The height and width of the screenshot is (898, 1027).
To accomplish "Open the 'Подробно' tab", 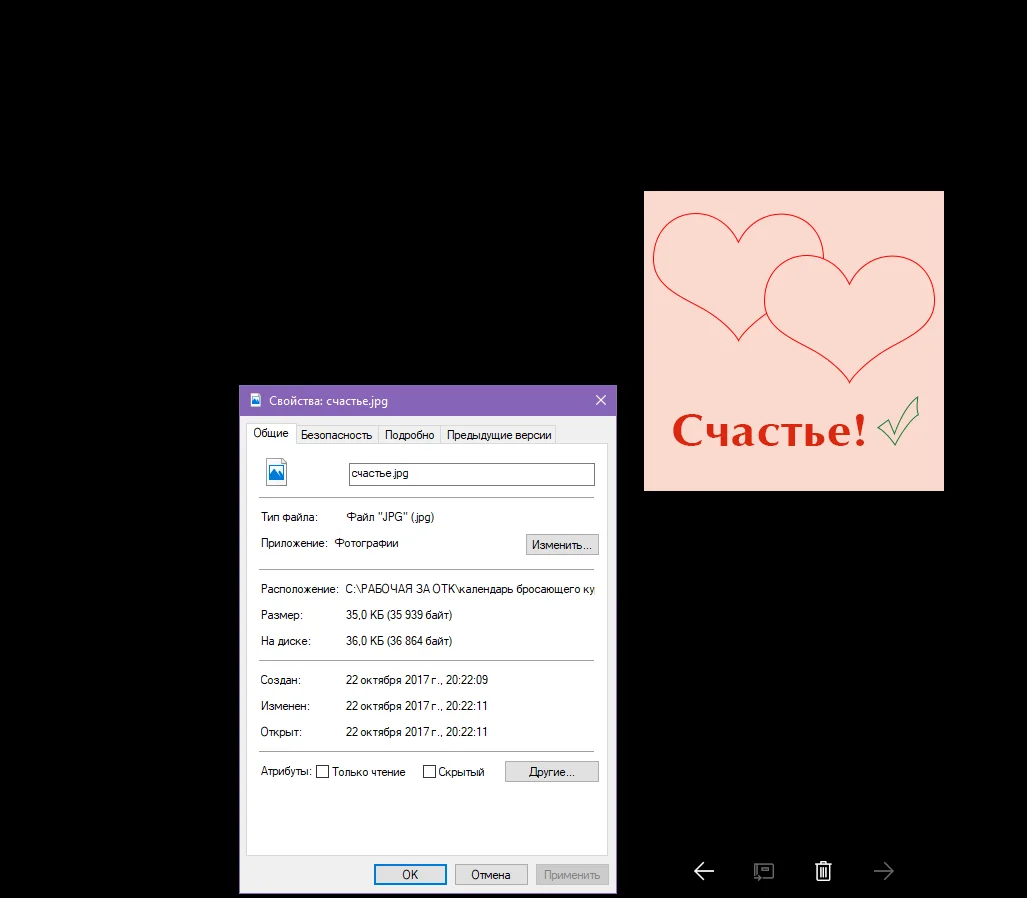I will [x=410, y=434].
